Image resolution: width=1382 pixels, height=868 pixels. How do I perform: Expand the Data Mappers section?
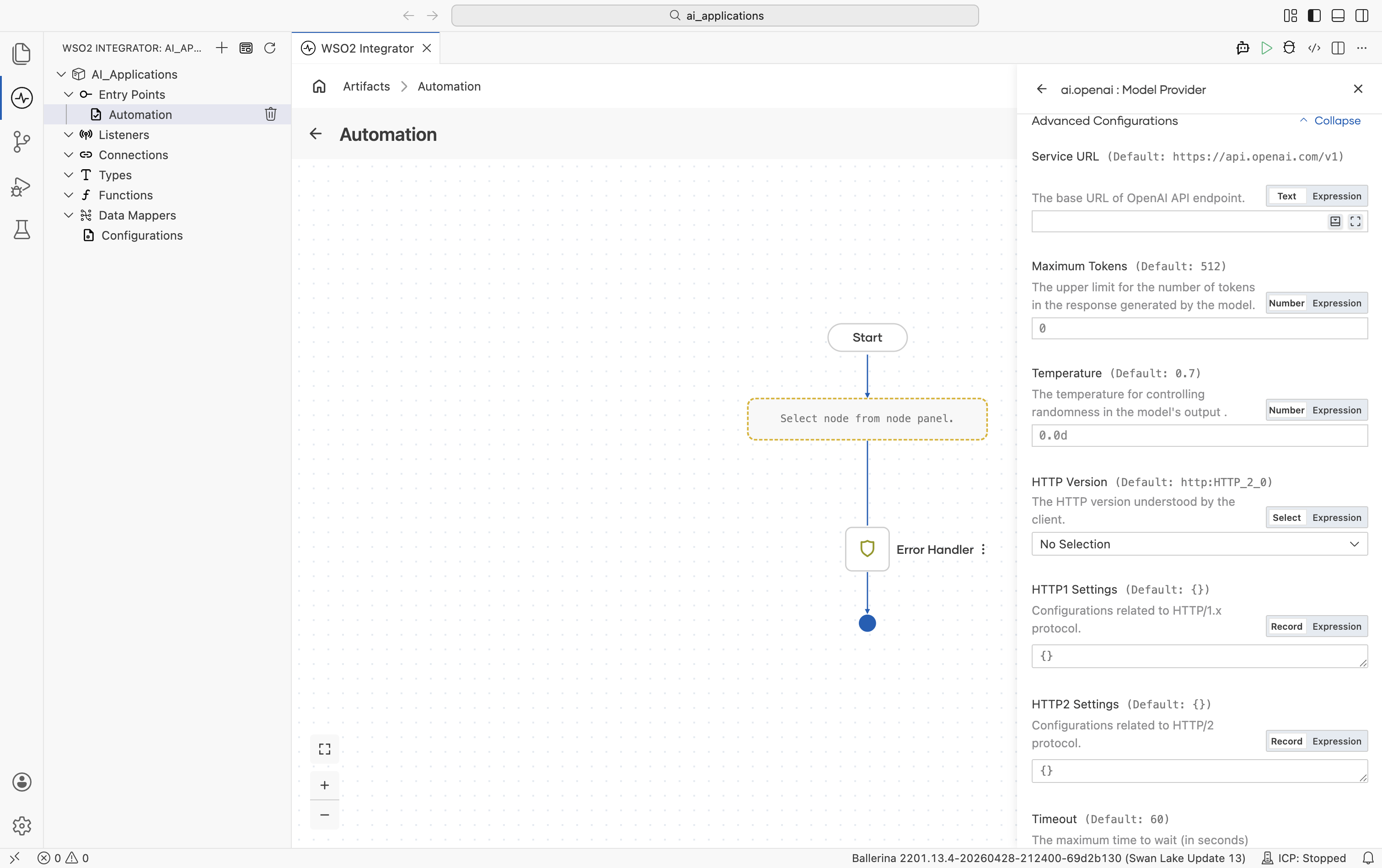[68, 215]
